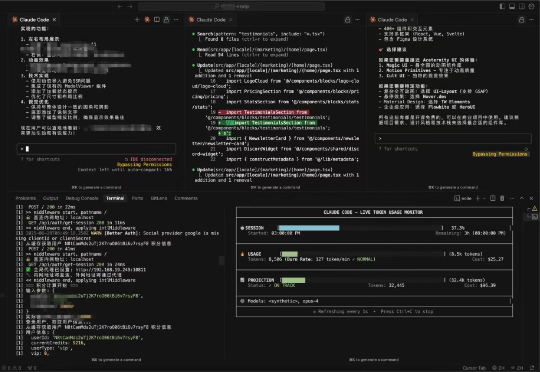Open more actions for middle editor group
Screen dimensions: 540x372
click(357, 20)
